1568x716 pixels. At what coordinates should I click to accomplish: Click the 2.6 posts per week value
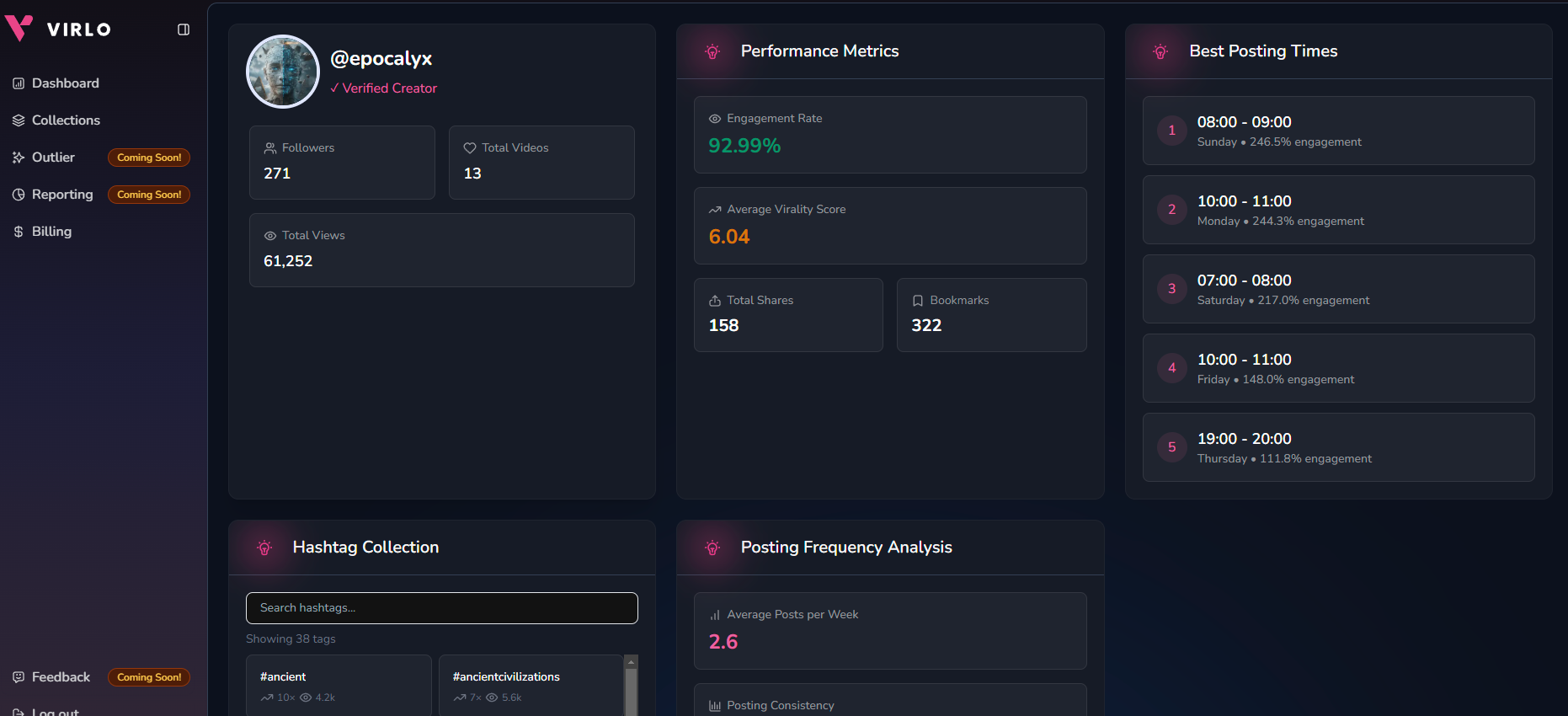723,642
